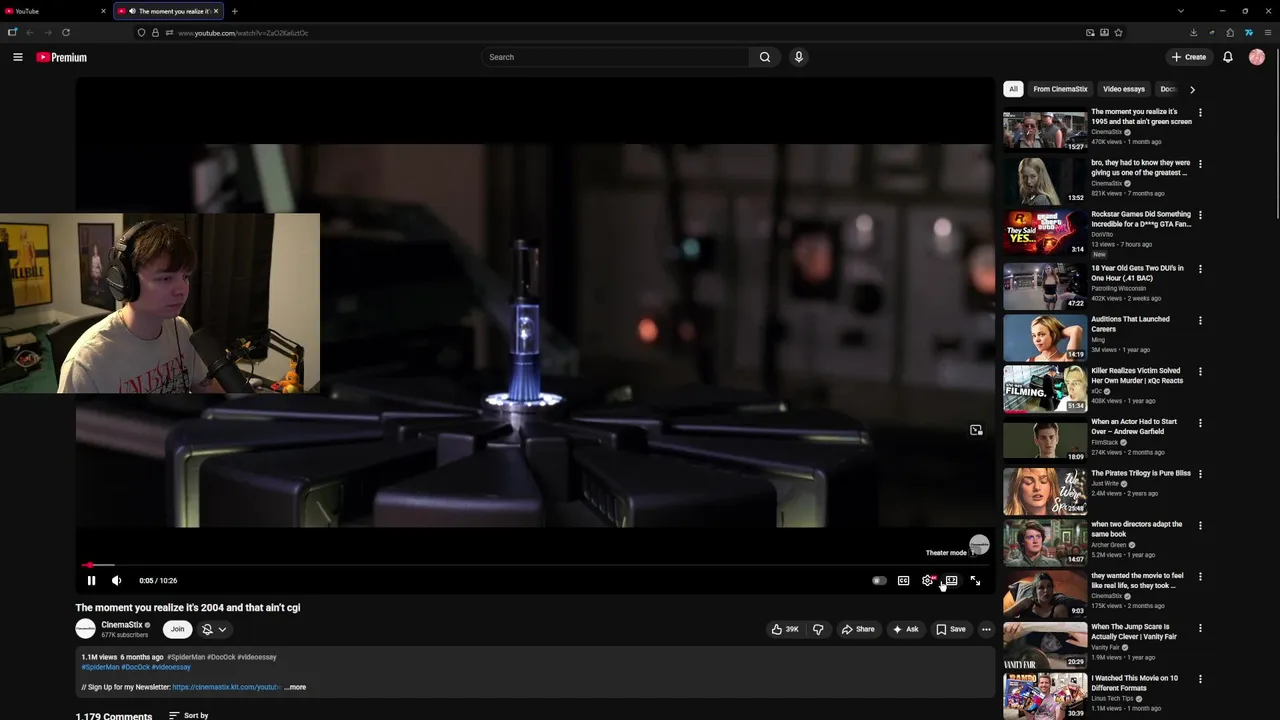Open more actions ellipsis under video
Image resolution: width=1280 pixels, height=720 pixels.
click(986, 629)
